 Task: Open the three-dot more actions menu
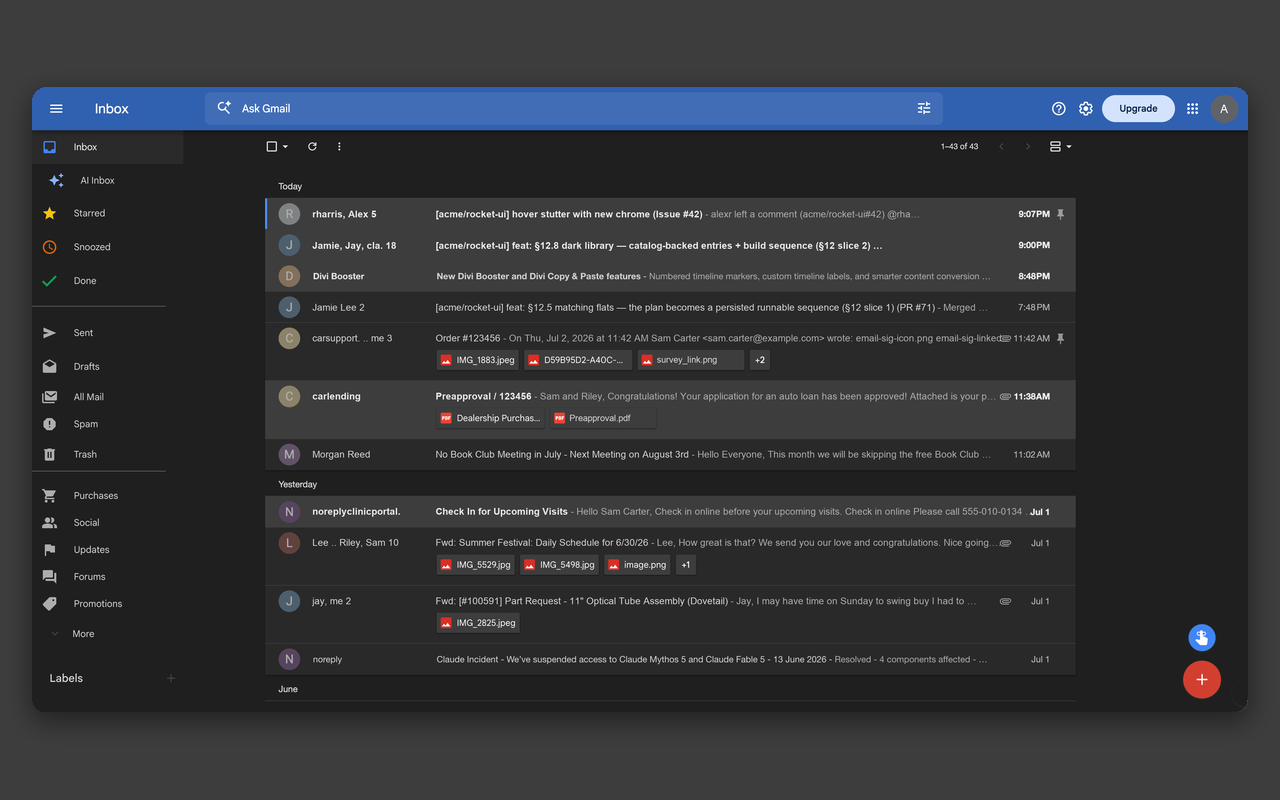pos(339,146)
